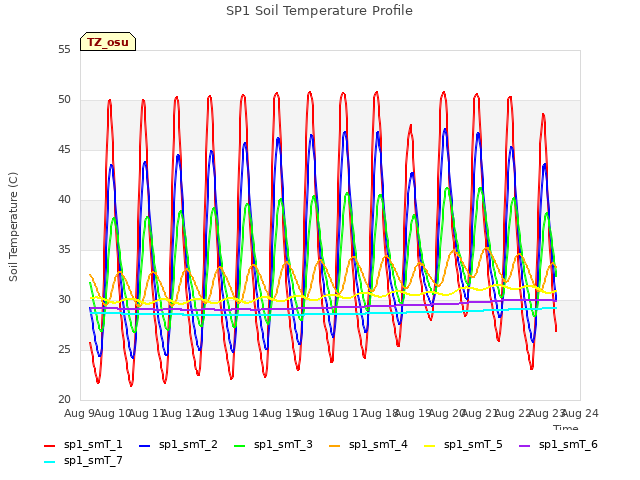Screen dimensions: 640x480
Task: Click the y-axis value 35
Action: [64, 250]
